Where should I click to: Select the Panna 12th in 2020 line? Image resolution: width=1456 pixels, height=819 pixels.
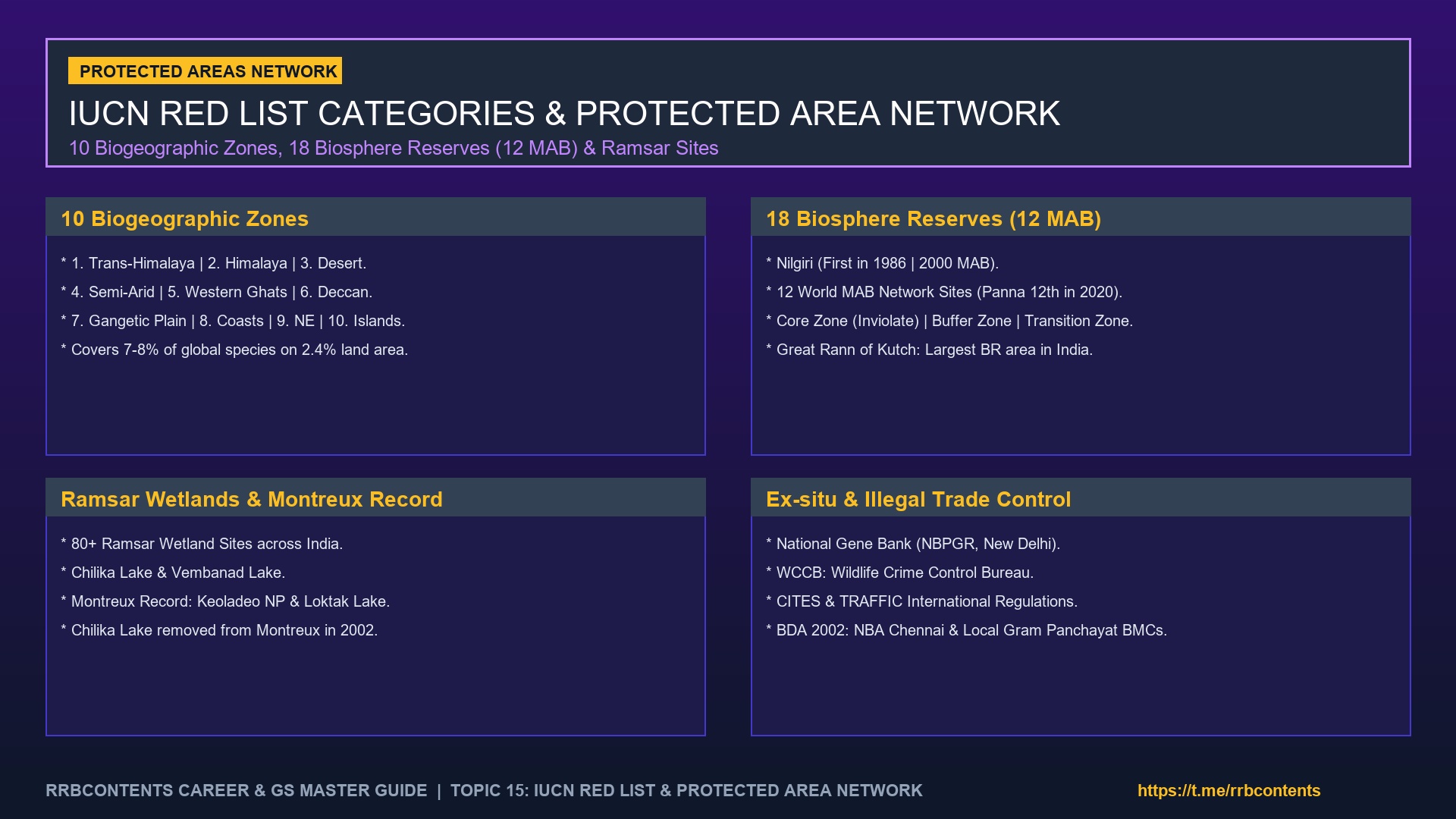944,292
